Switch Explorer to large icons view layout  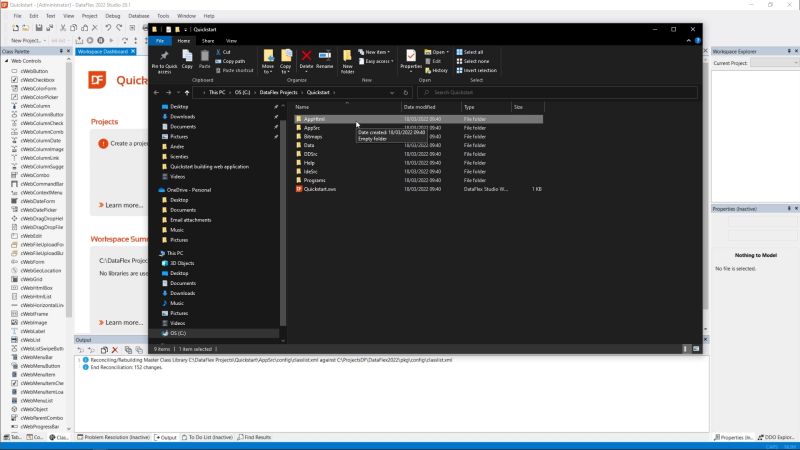(696, 349)
